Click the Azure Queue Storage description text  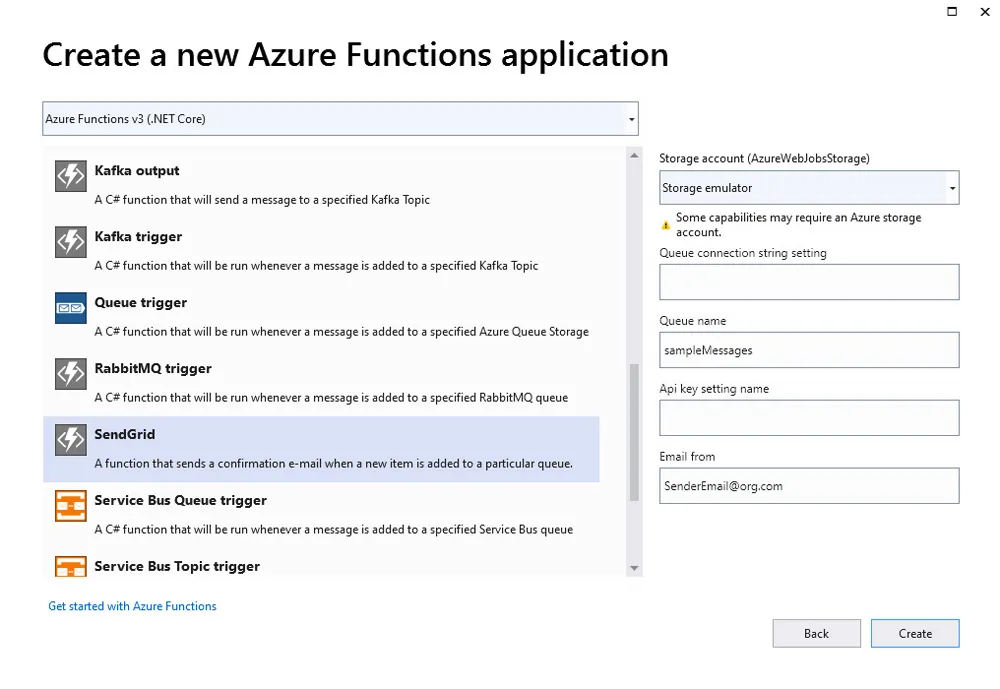341,332
